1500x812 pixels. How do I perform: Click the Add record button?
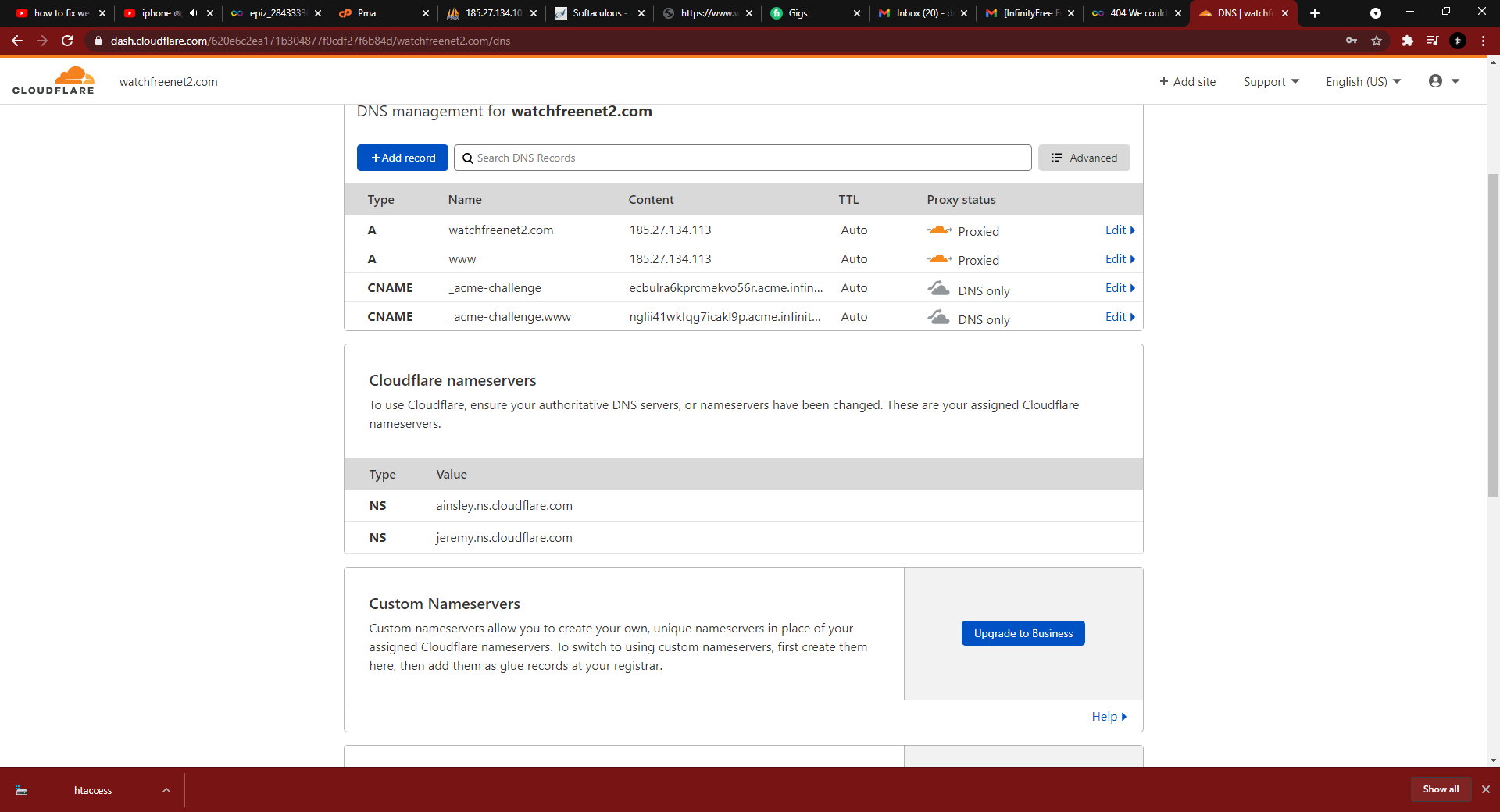pos(402,158)
